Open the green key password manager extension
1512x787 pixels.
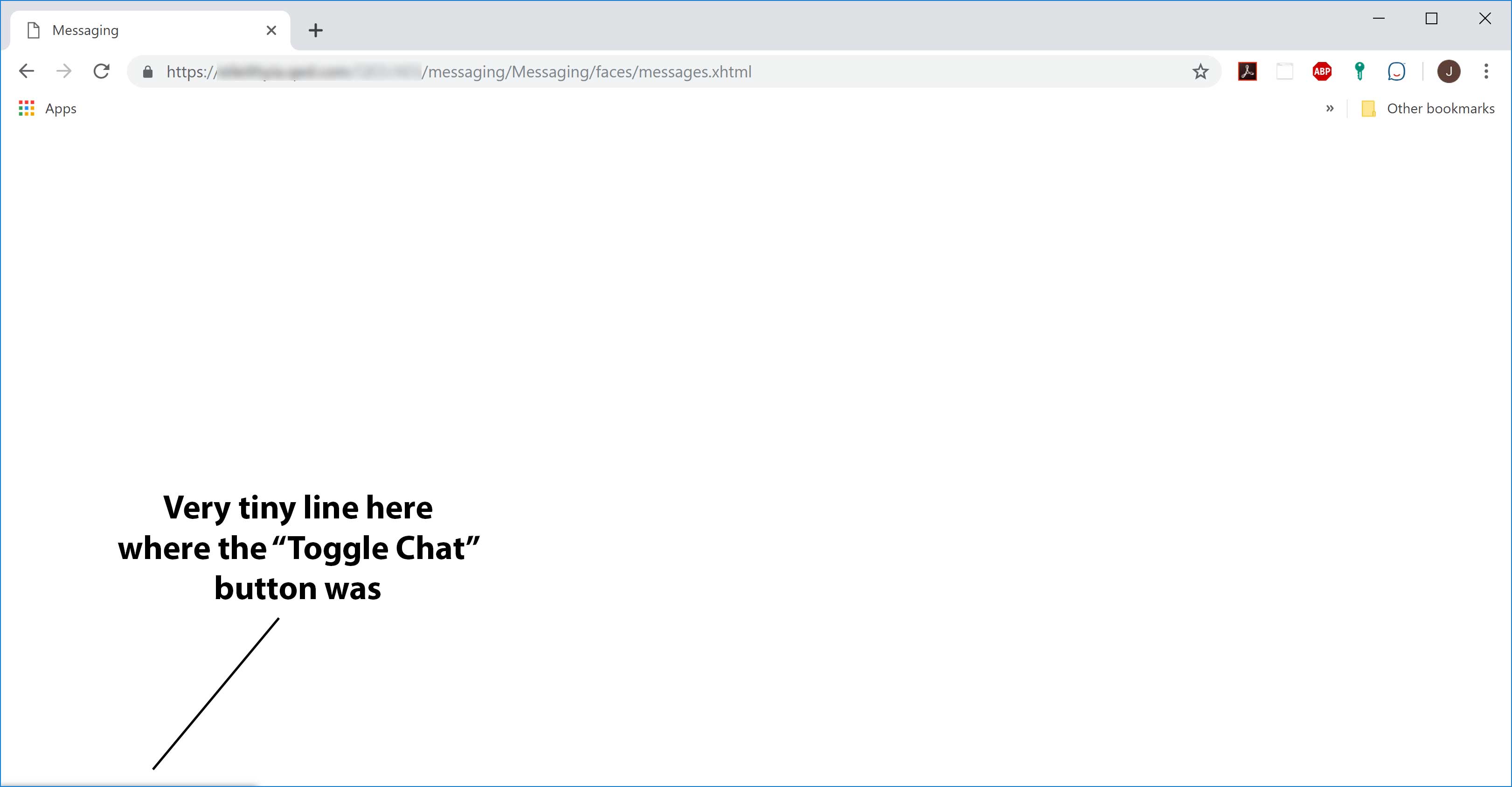(x=1359, y=71)
